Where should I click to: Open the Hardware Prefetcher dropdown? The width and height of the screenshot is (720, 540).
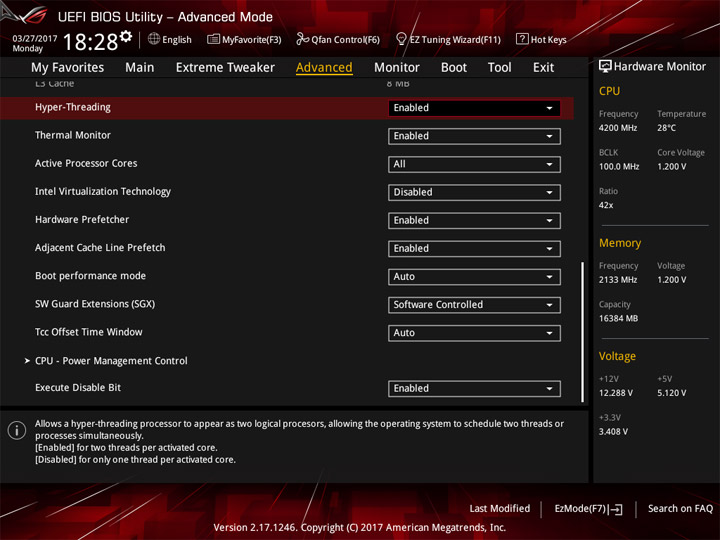click(474, 220)
